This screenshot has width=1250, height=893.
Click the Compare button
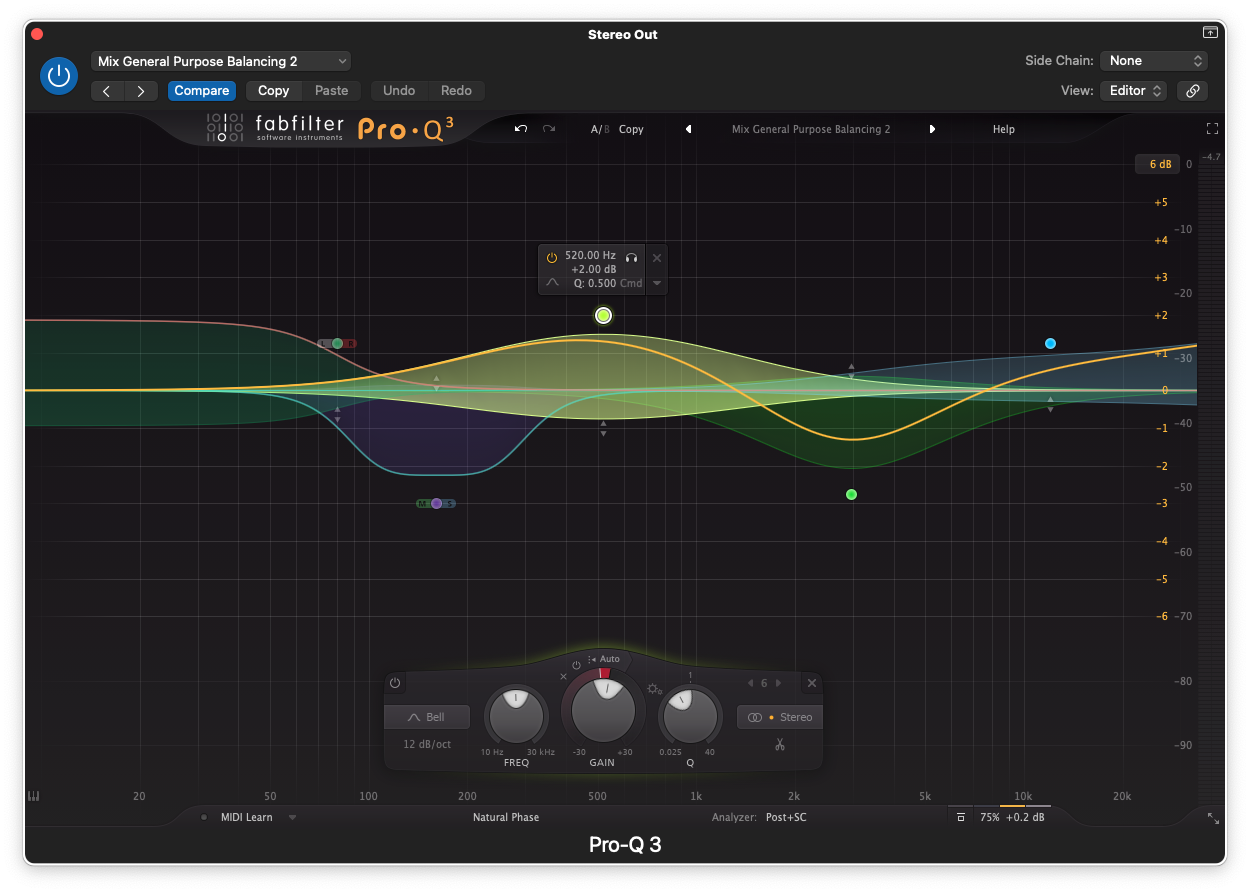pyautogui.click(x=202, y=91)
